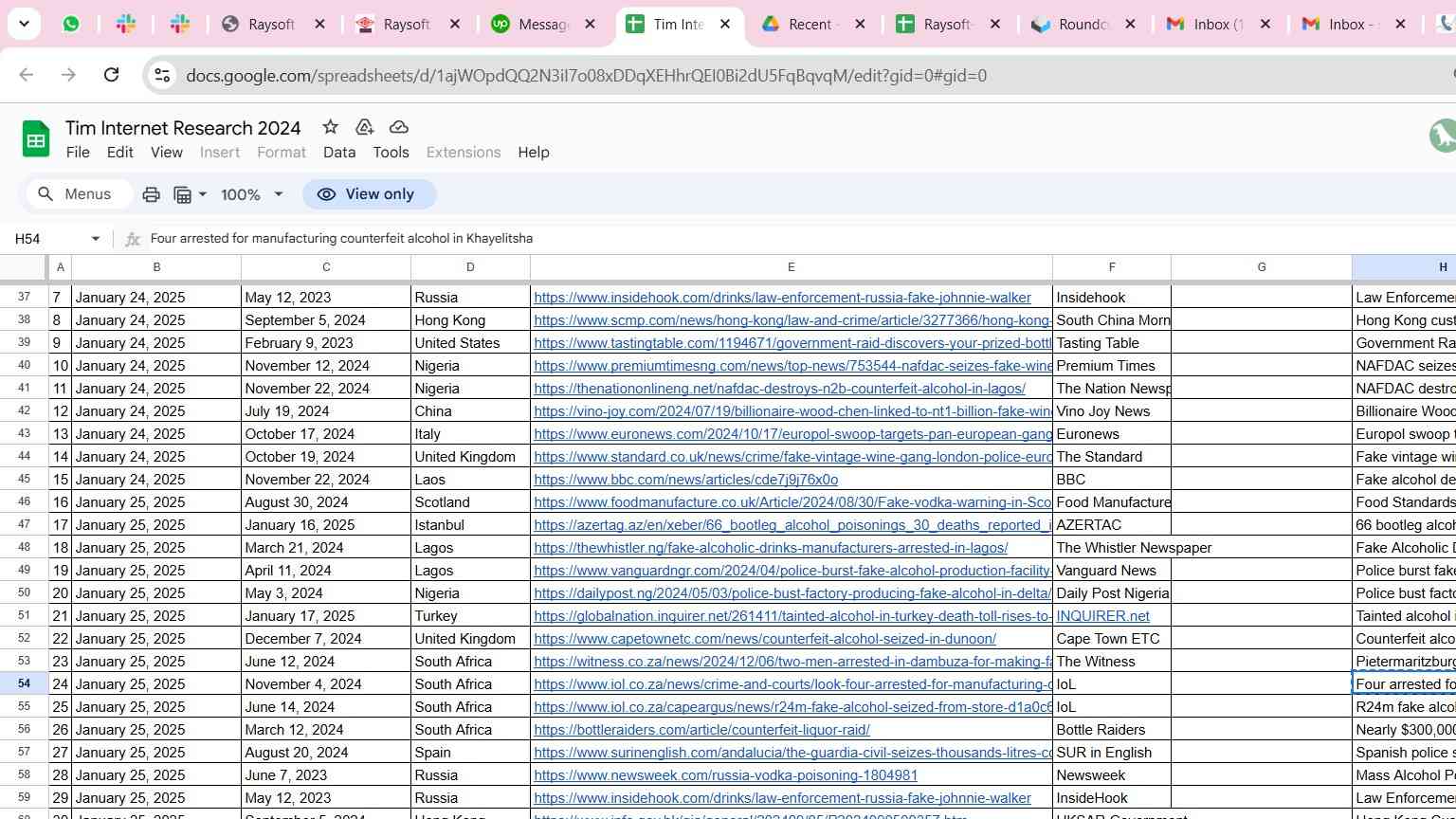The height and width of the screenshot is (819, 1456).
Task: Open the Tools menu
Action: 391,152
